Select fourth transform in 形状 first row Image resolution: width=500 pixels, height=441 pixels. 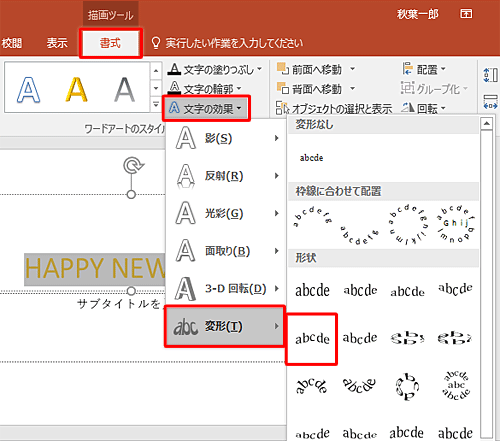(x=455, y=289)
